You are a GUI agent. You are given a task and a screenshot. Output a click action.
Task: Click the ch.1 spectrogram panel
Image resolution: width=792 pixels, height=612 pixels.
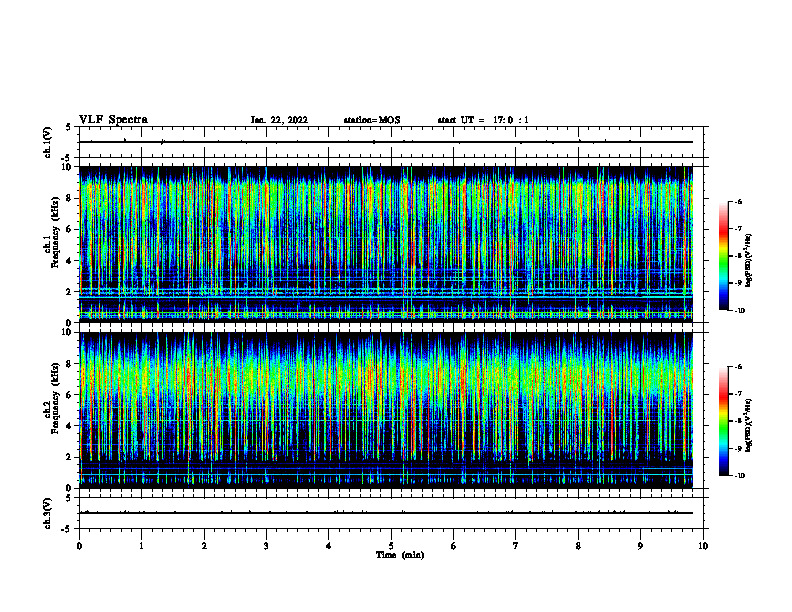(x=386, y=244)
